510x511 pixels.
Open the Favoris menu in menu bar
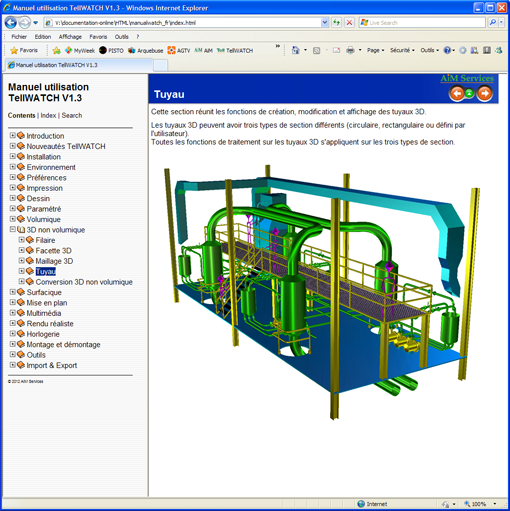[x=98, y=37]
